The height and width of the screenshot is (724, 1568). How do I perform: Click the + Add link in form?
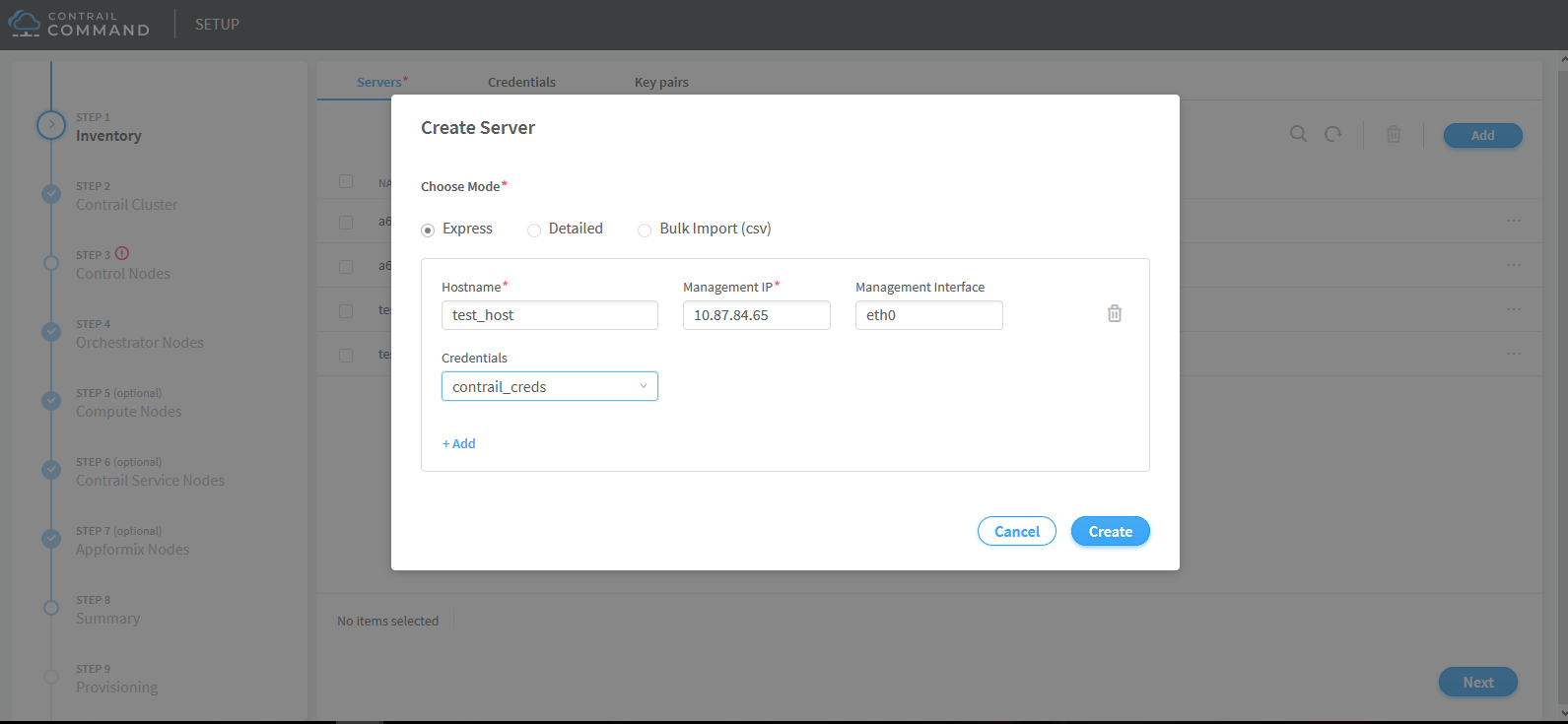pos(459,443)
